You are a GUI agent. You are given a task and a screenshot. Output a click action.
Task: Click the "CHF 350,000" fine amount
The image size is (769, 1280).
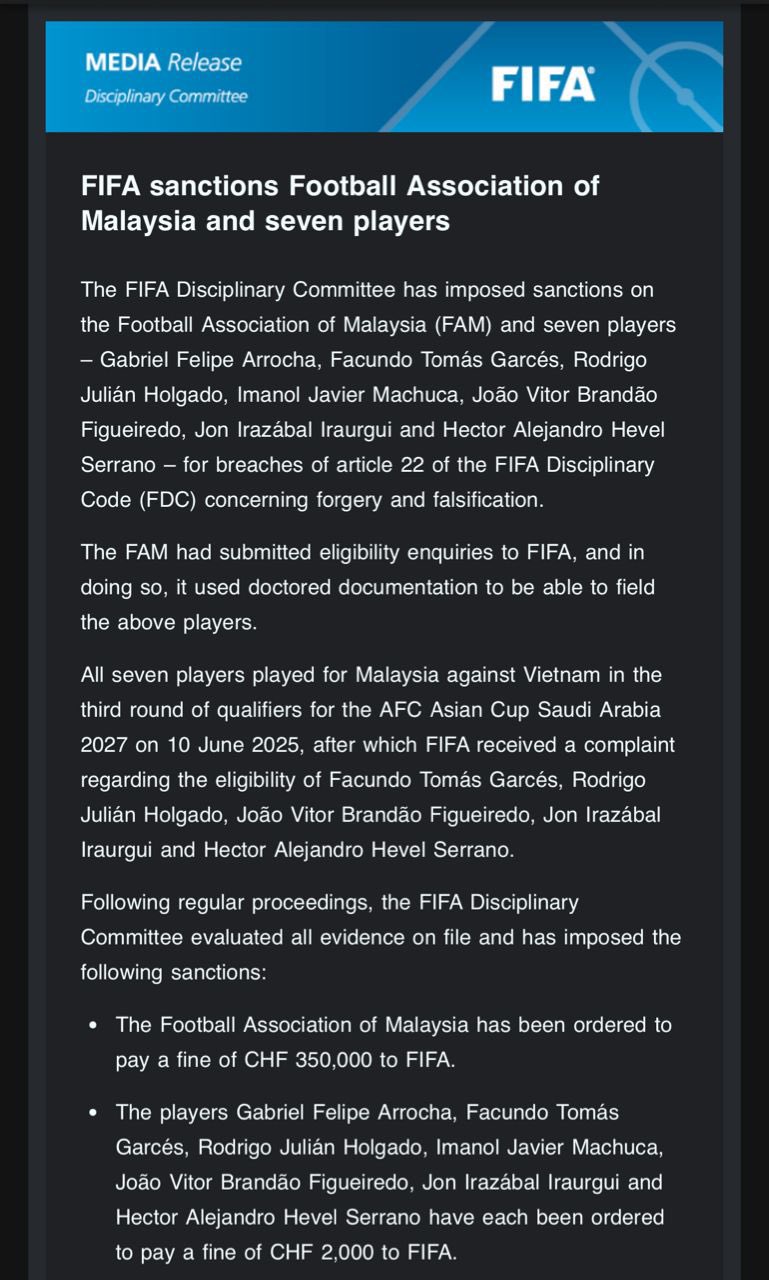[309, 1060]
